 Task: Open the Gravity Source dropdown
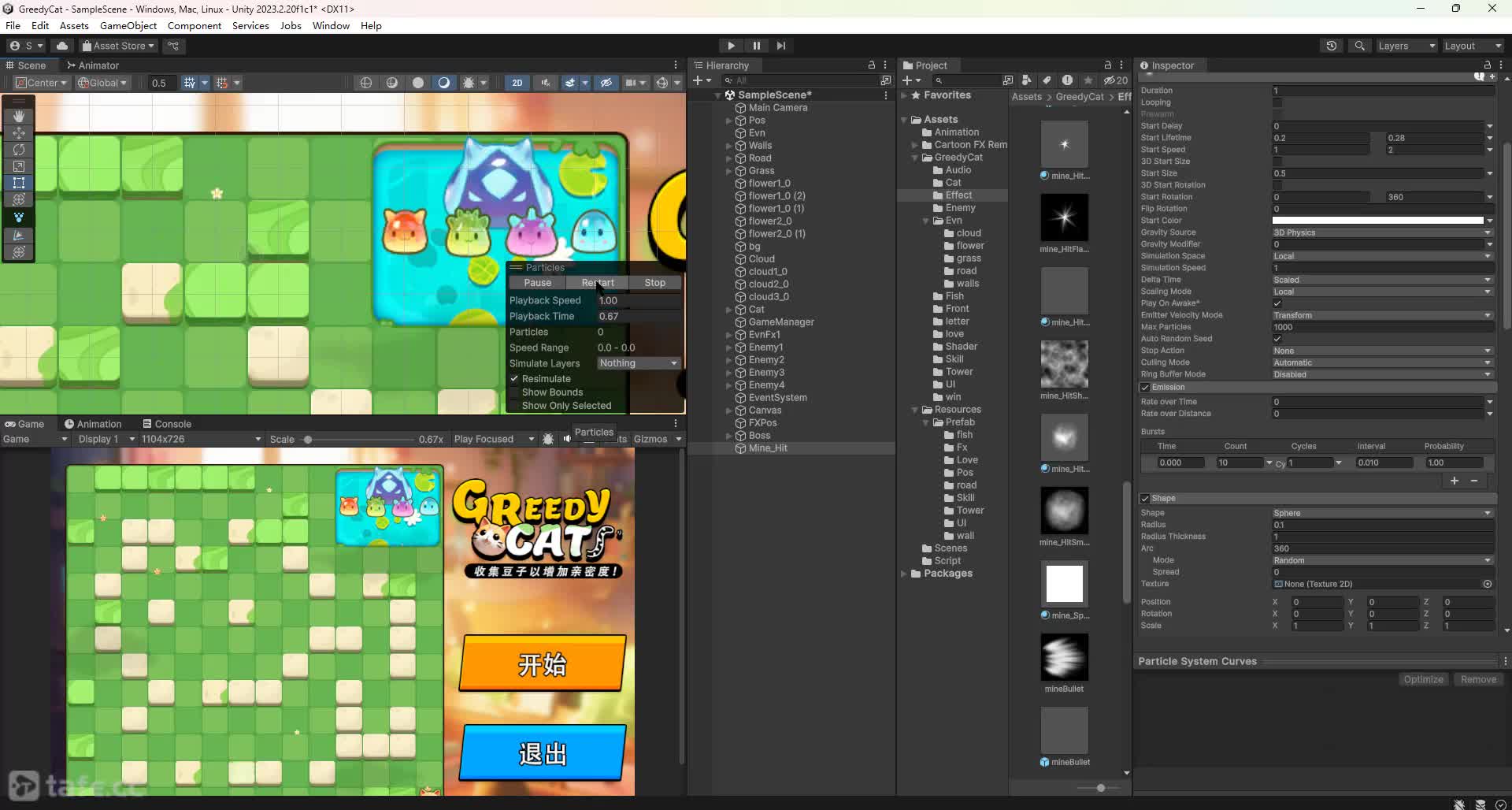1383,232
